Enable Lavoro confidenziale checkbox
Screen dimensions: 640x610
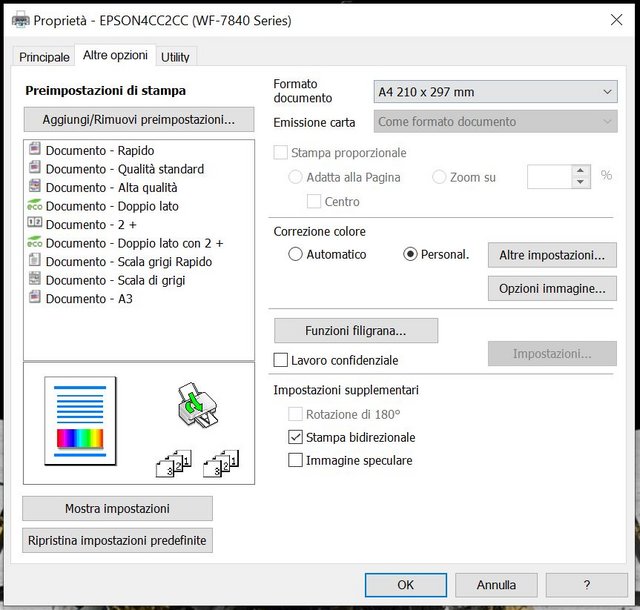tap(280, 360)
